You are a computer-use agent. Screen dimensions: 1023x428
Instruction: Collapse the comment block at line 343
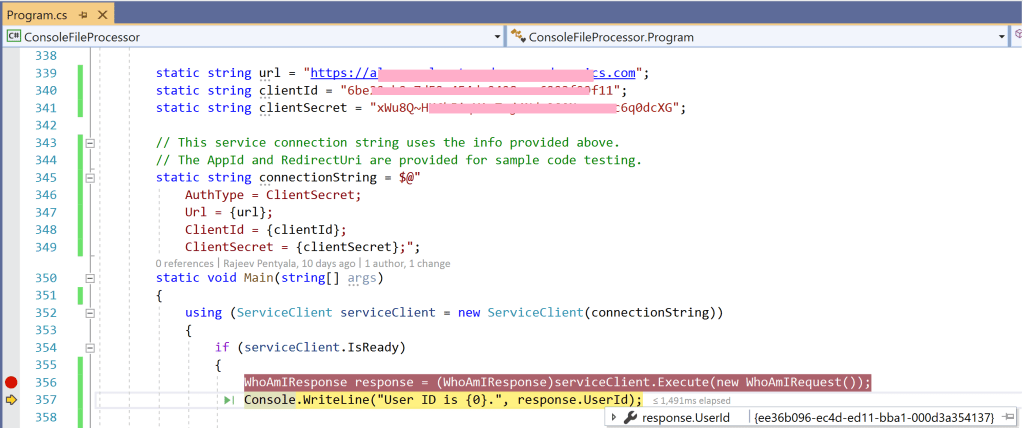88,143
